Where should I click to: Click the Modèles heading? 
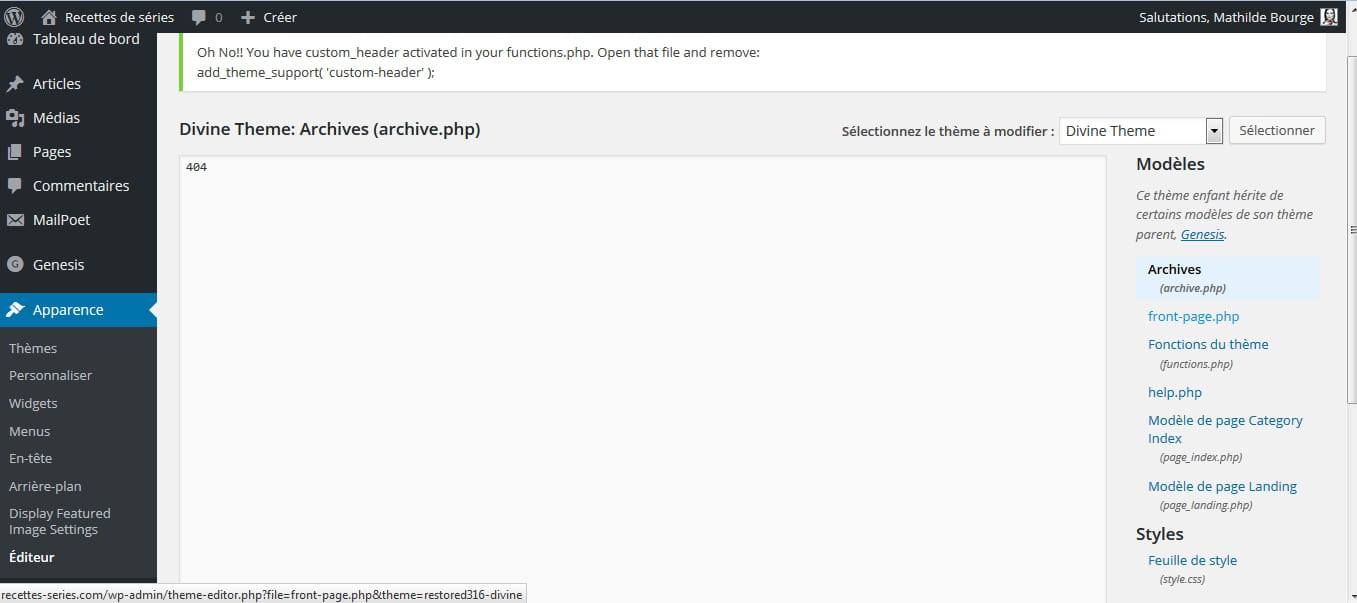1170,165
